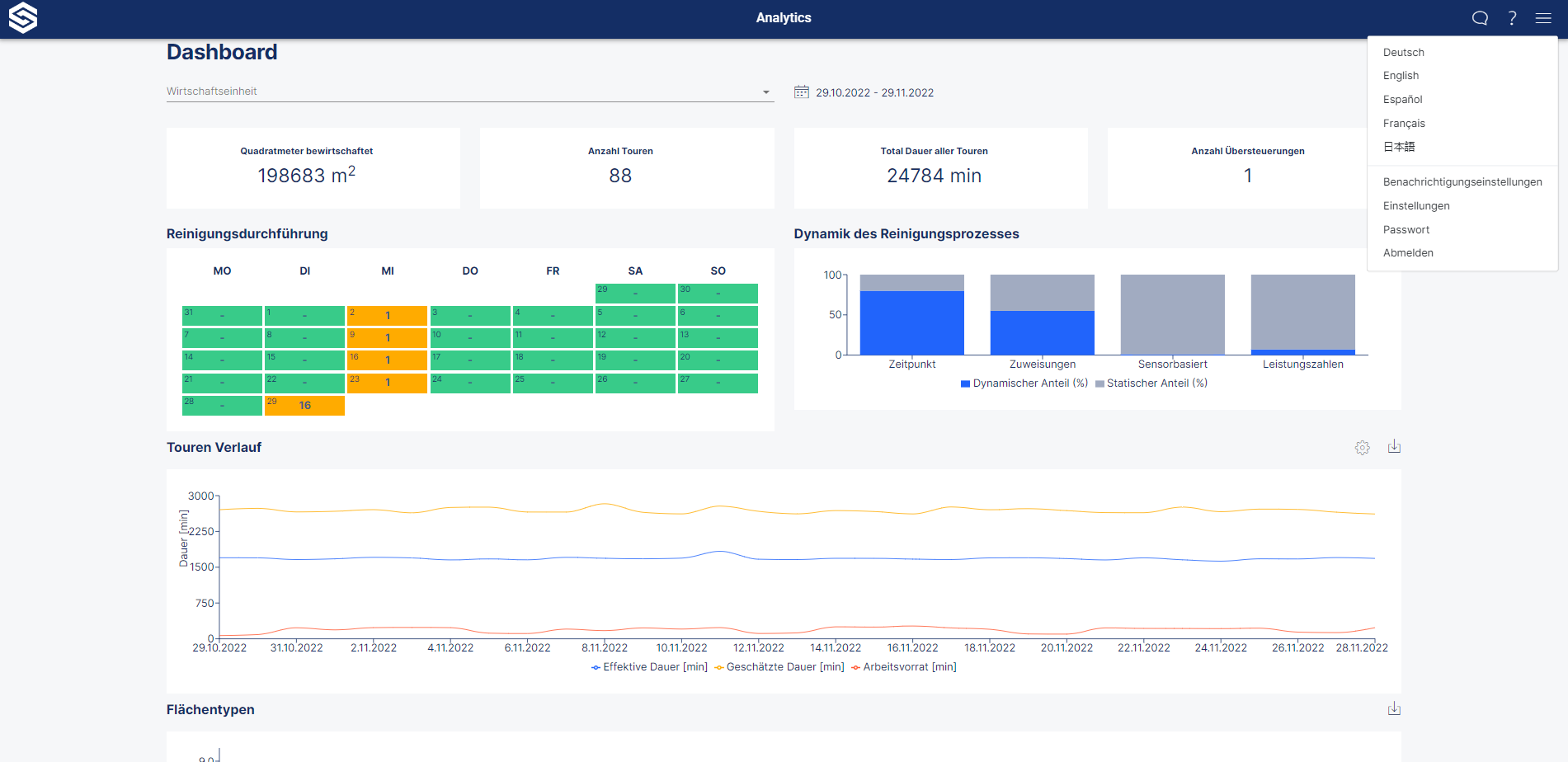Click the grey Leistungszahlen static bar

[1303, 312]
